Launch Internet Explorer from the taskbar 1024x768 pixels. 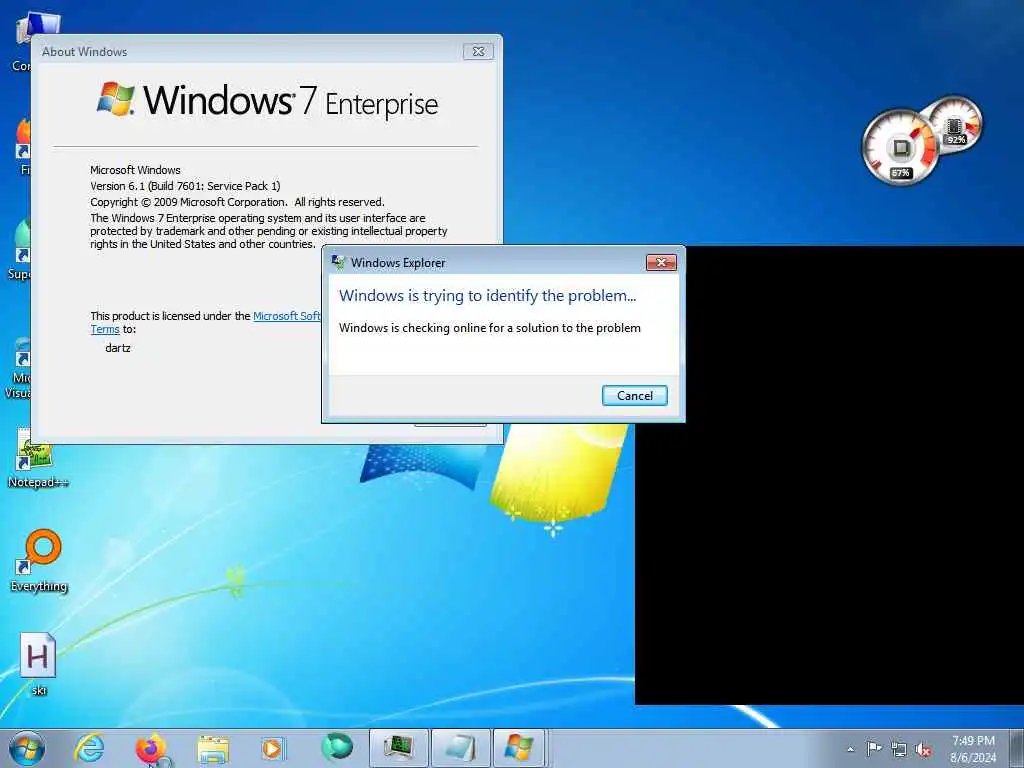(x=89, y=748)
